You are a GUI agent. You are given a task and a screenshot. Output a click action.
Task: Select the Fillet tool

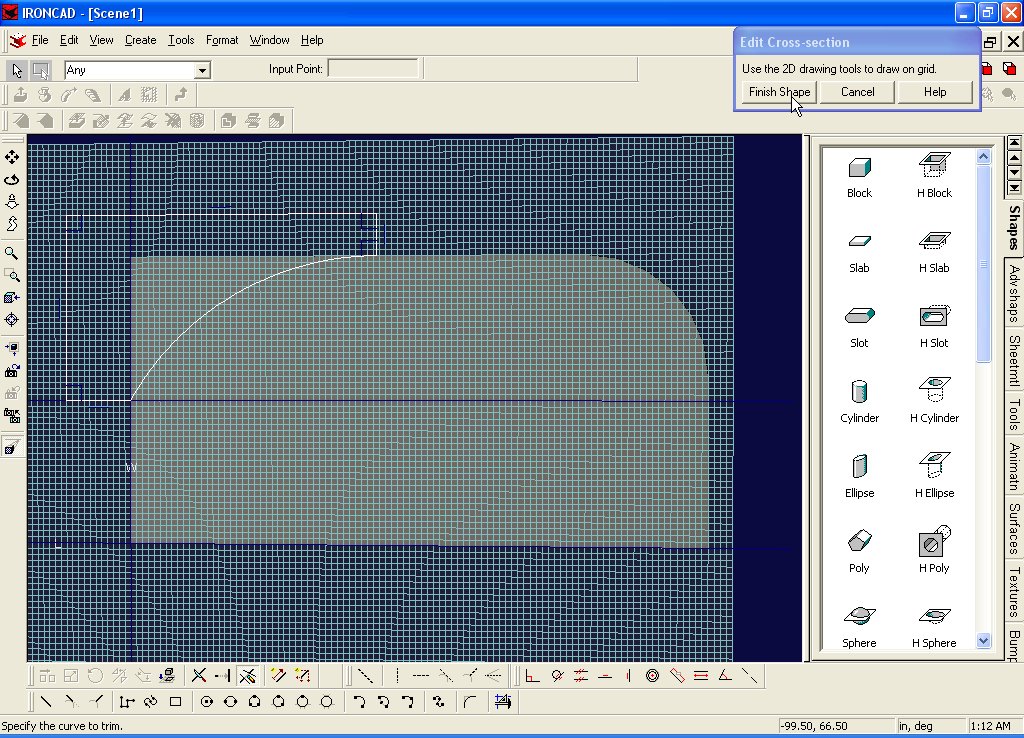[470, 702]
